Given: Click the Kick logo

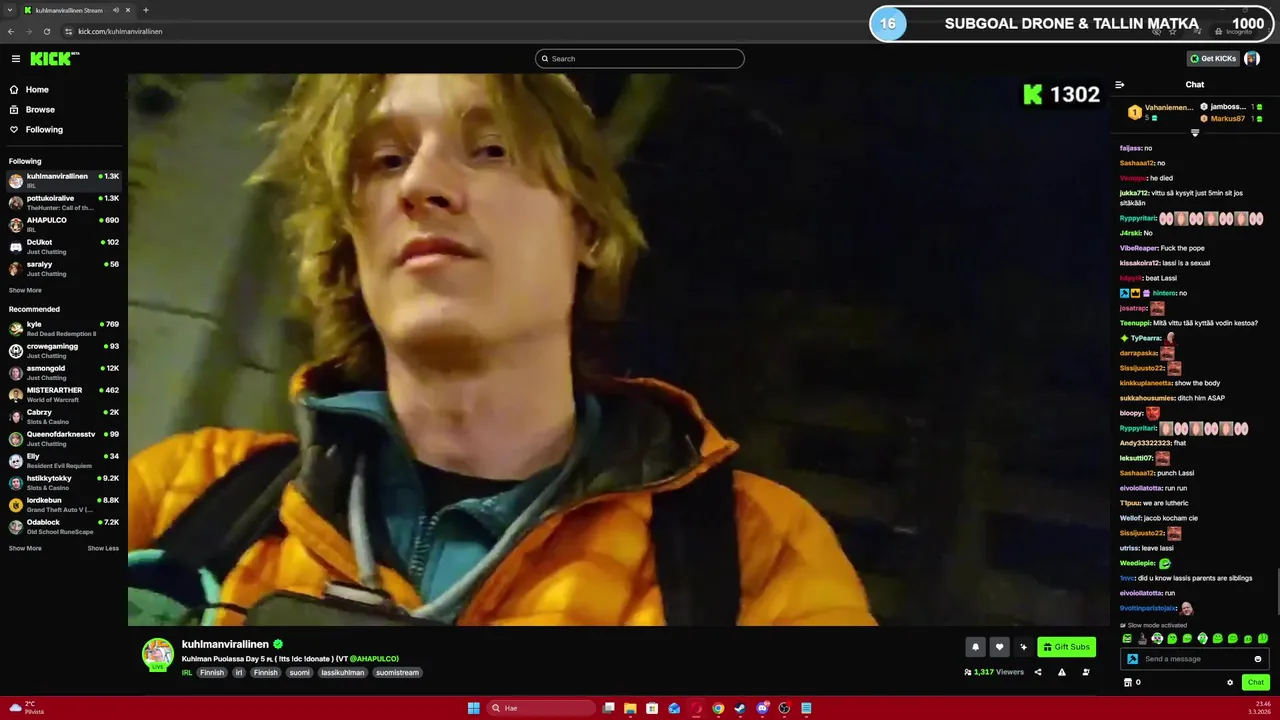Looking at the screenshot, I should pos(54,59).
